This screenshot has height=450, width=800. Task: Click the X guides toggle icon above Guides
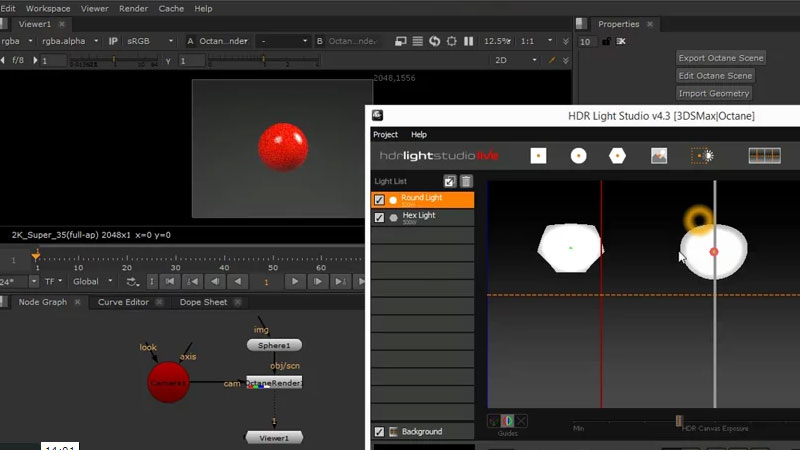(521, 420)
